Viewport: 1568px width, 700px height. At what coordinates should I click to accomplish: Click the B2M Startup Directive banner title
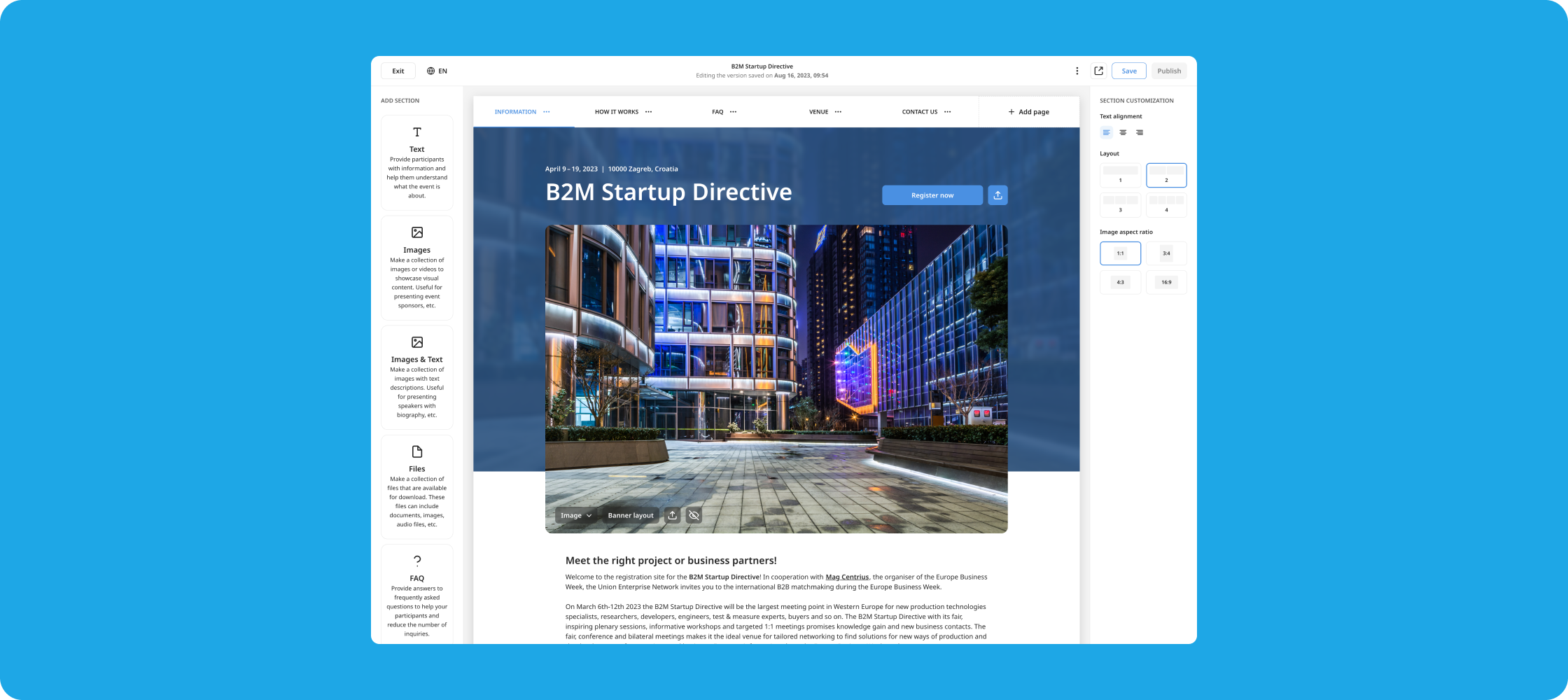point(668,192)
